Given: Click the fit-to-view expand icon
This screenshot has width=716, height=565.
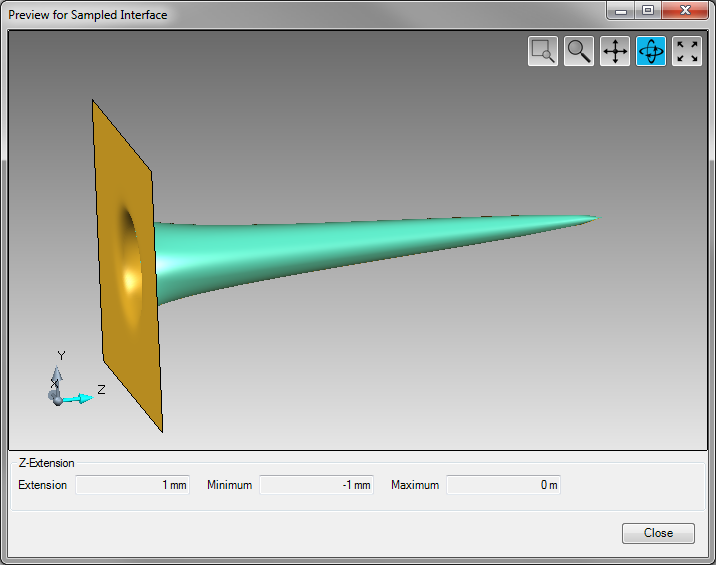Looking at the screenshot, I should click(687, 51).
